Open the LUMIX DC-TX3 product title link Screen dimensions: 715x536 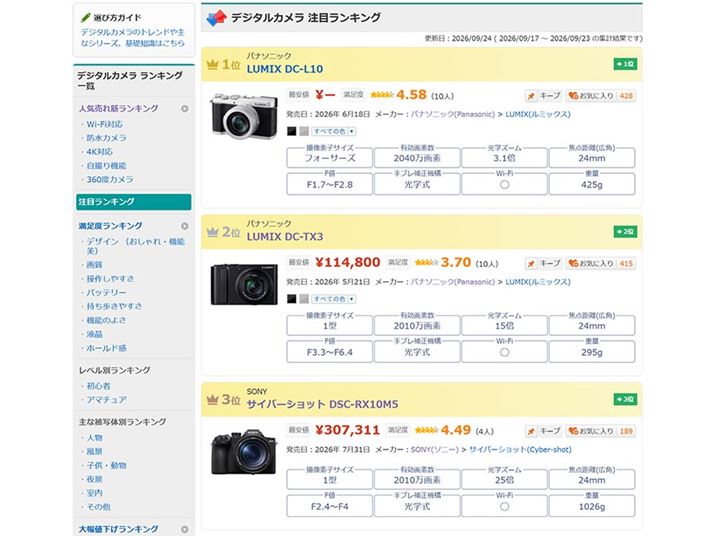point(285,237)
